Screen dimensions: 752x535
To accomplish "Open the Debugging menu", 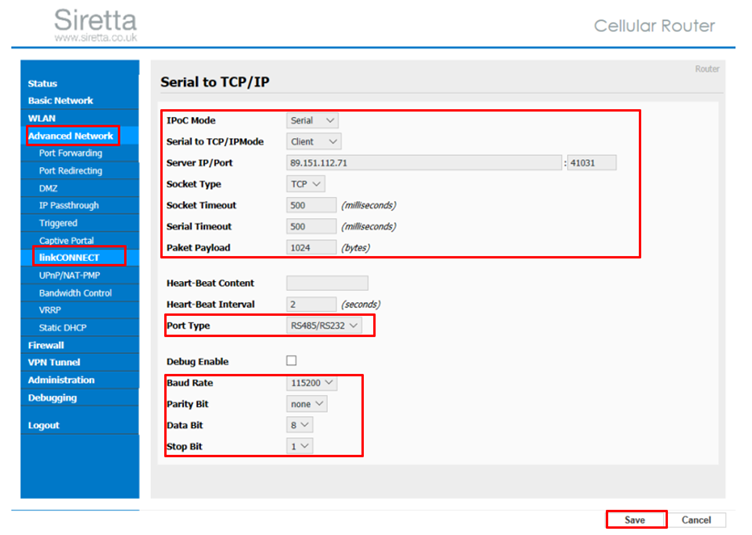I will pyautogui.click(x=52, y=398).
